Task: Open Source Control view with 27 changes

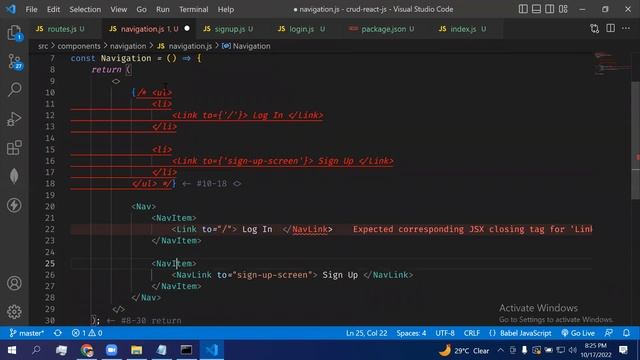Action: pos(15,62)
